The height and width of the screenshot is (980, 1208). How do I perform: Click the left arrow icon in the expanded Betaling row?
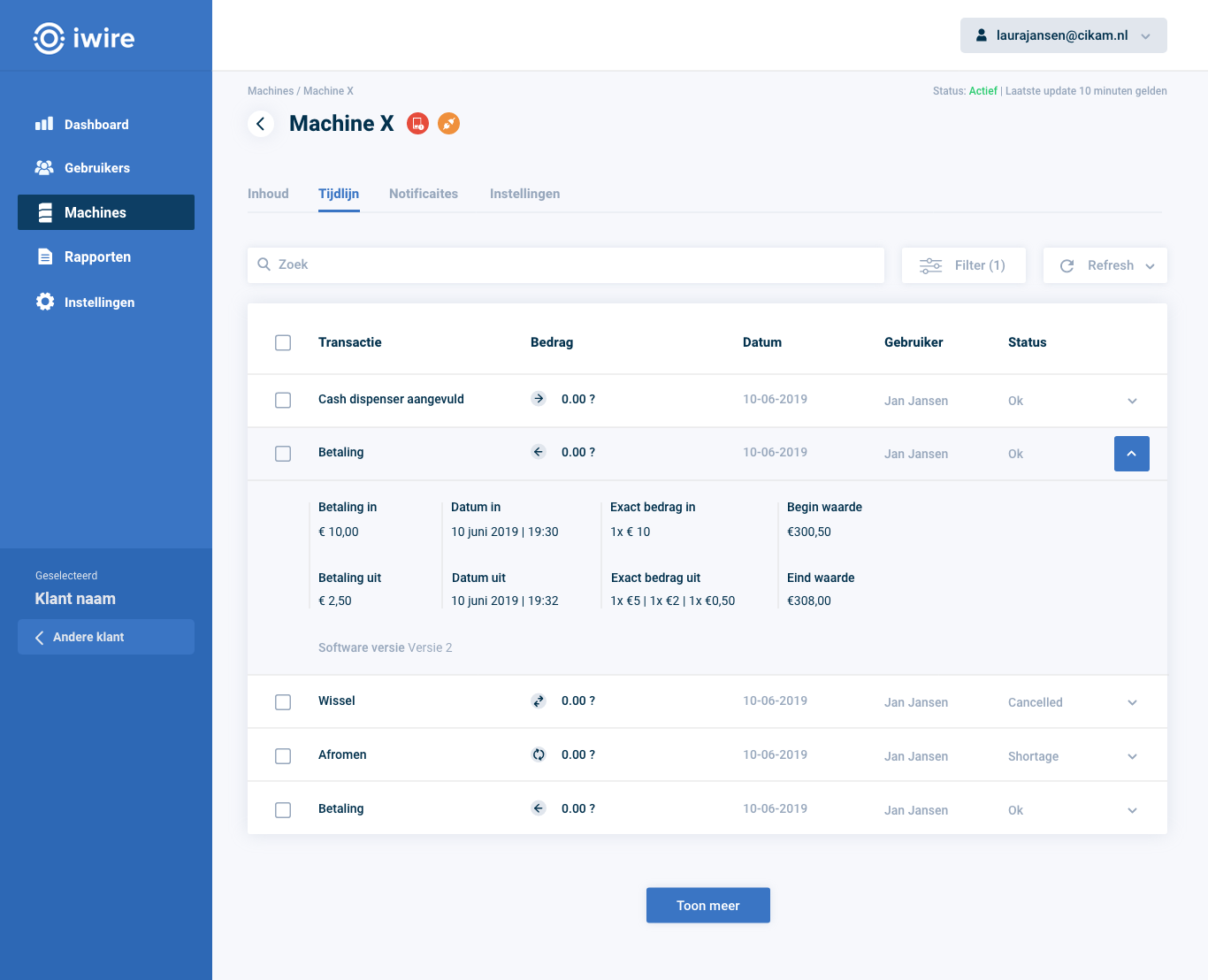point(539,451)
